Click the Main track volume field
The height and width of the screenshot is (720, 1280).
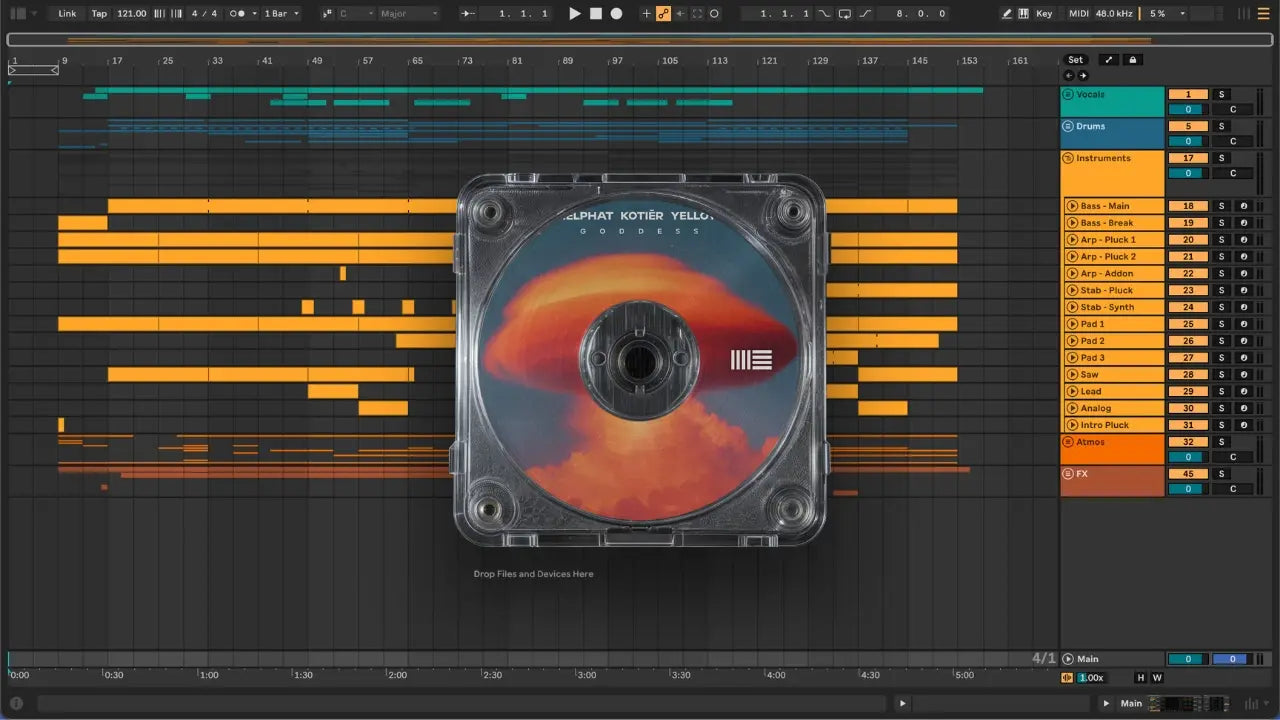click(1187, 659)
